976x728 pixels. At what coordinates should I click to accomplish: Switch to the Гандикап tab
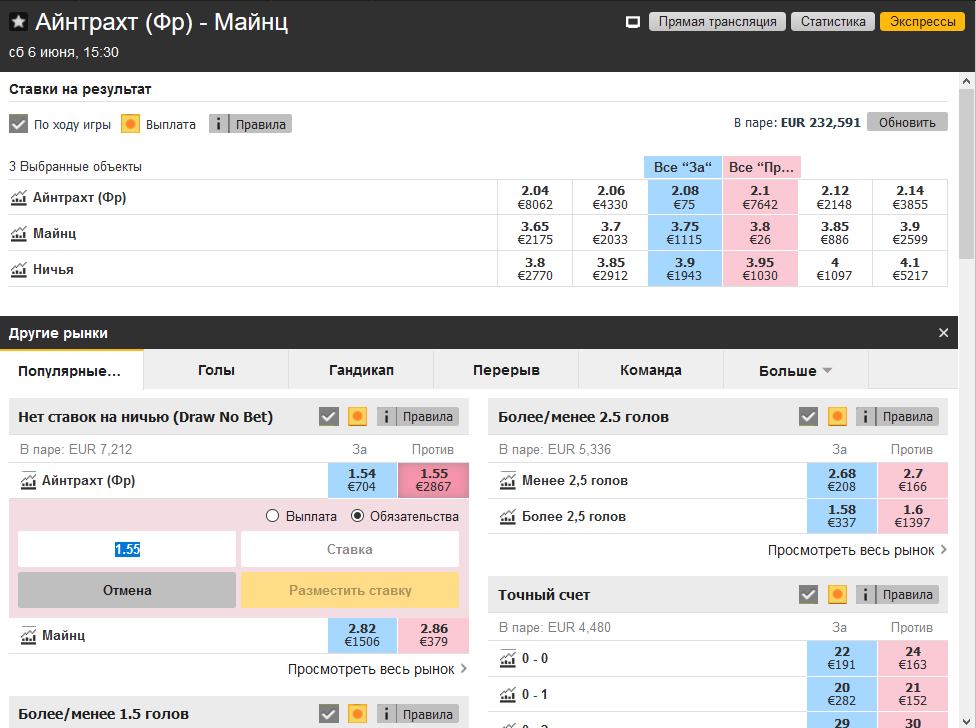pyautogui.click(x=361, y=370)
